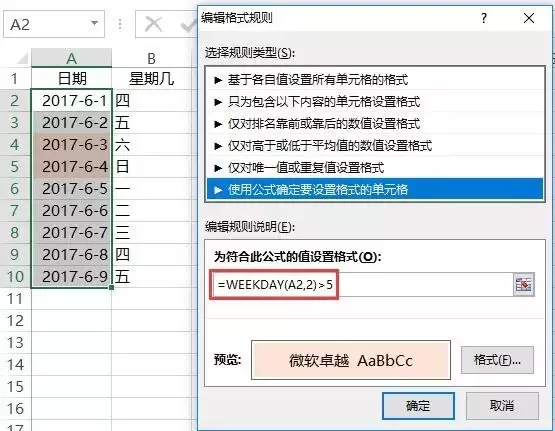Click cell with date 2017-6-6

71,210
